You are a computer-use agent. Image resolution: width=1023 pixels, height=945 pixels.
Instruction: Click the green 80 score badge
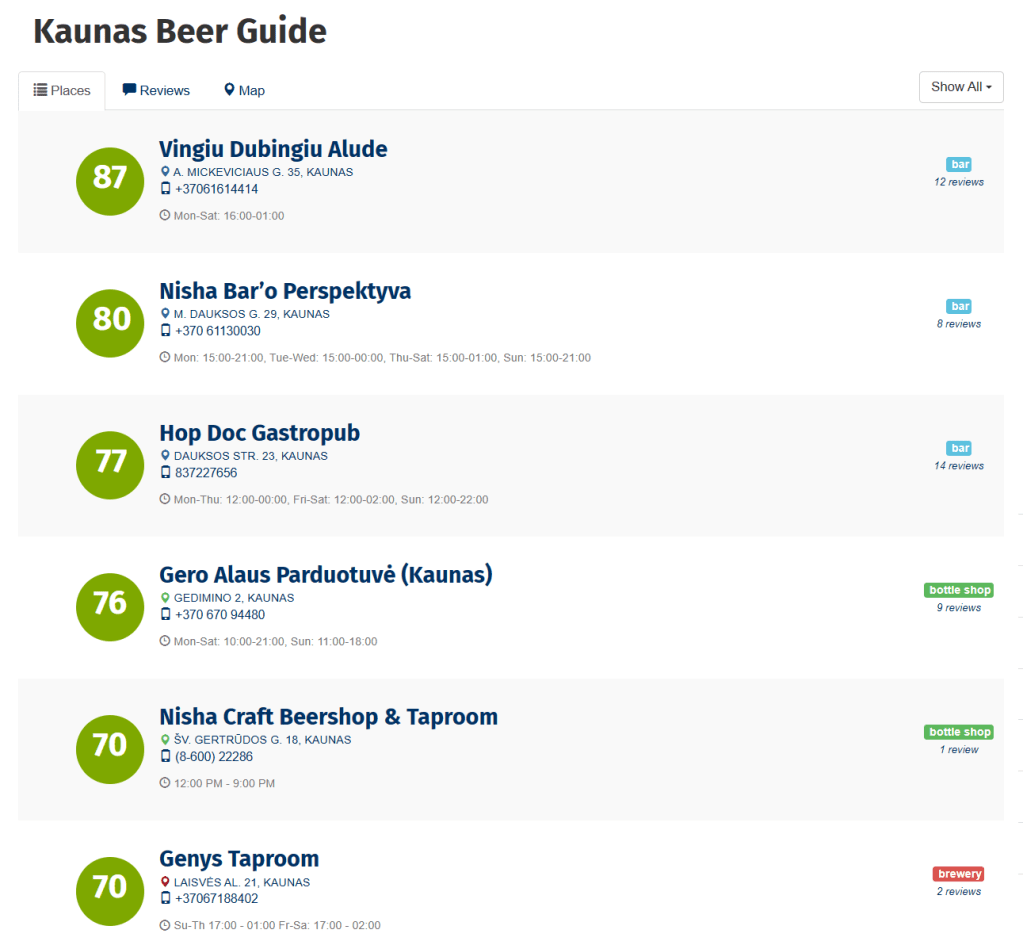point(110,323)
